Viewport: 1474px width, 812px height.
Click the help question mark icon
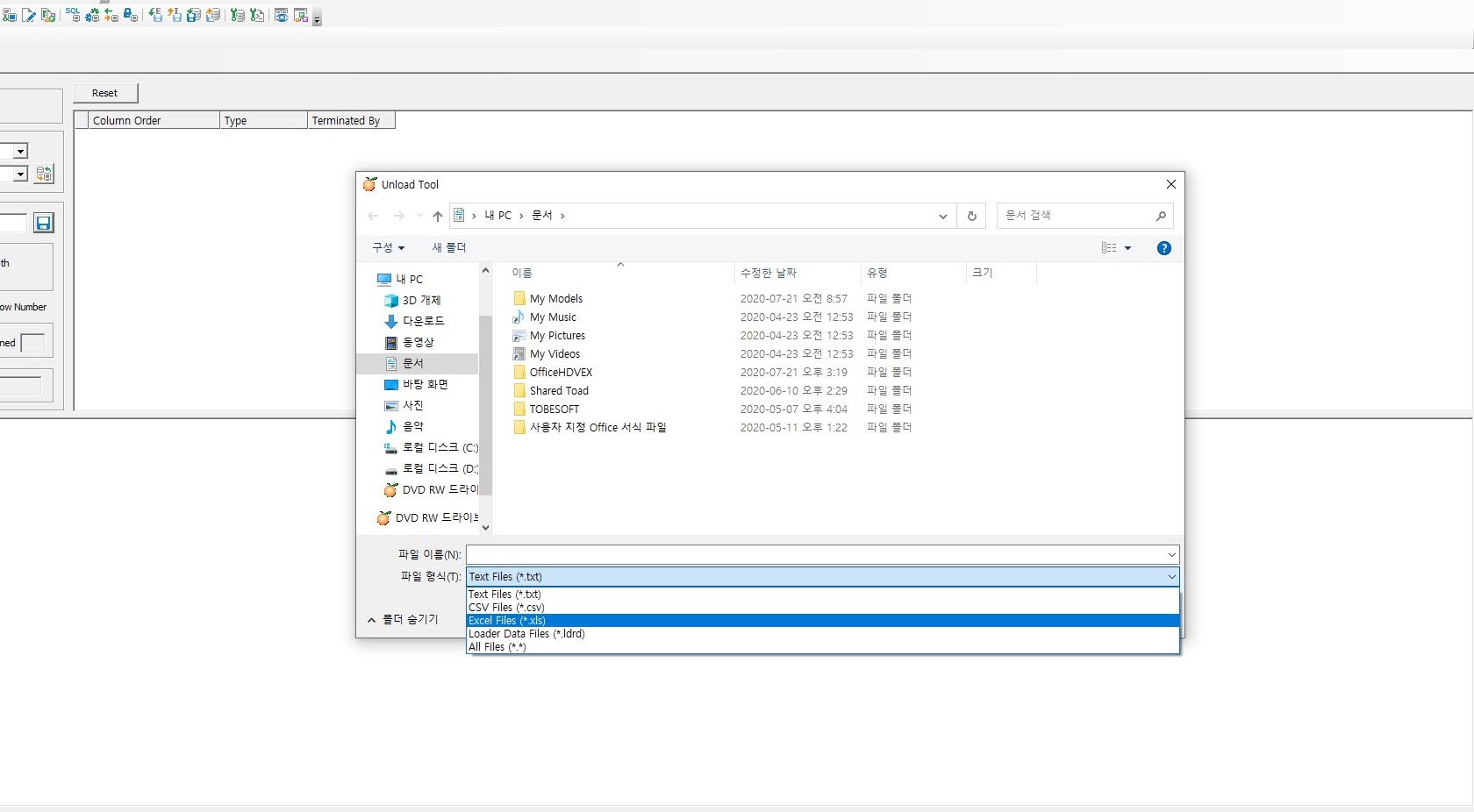[1163, 248]
